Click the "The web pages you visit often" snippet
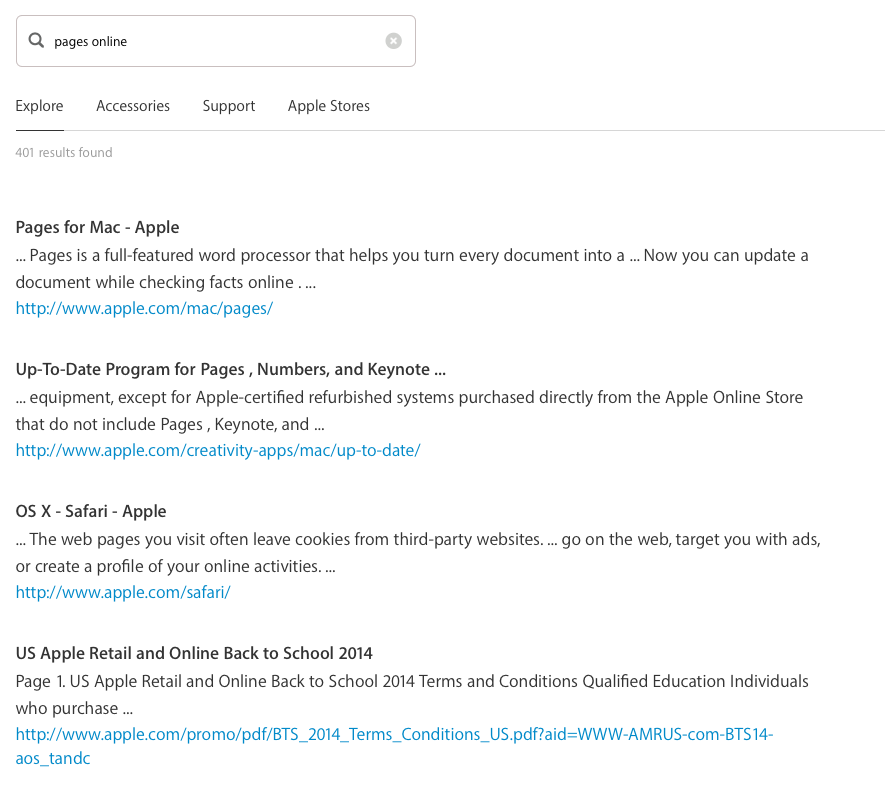885x788 pixels. click(418, 553)
